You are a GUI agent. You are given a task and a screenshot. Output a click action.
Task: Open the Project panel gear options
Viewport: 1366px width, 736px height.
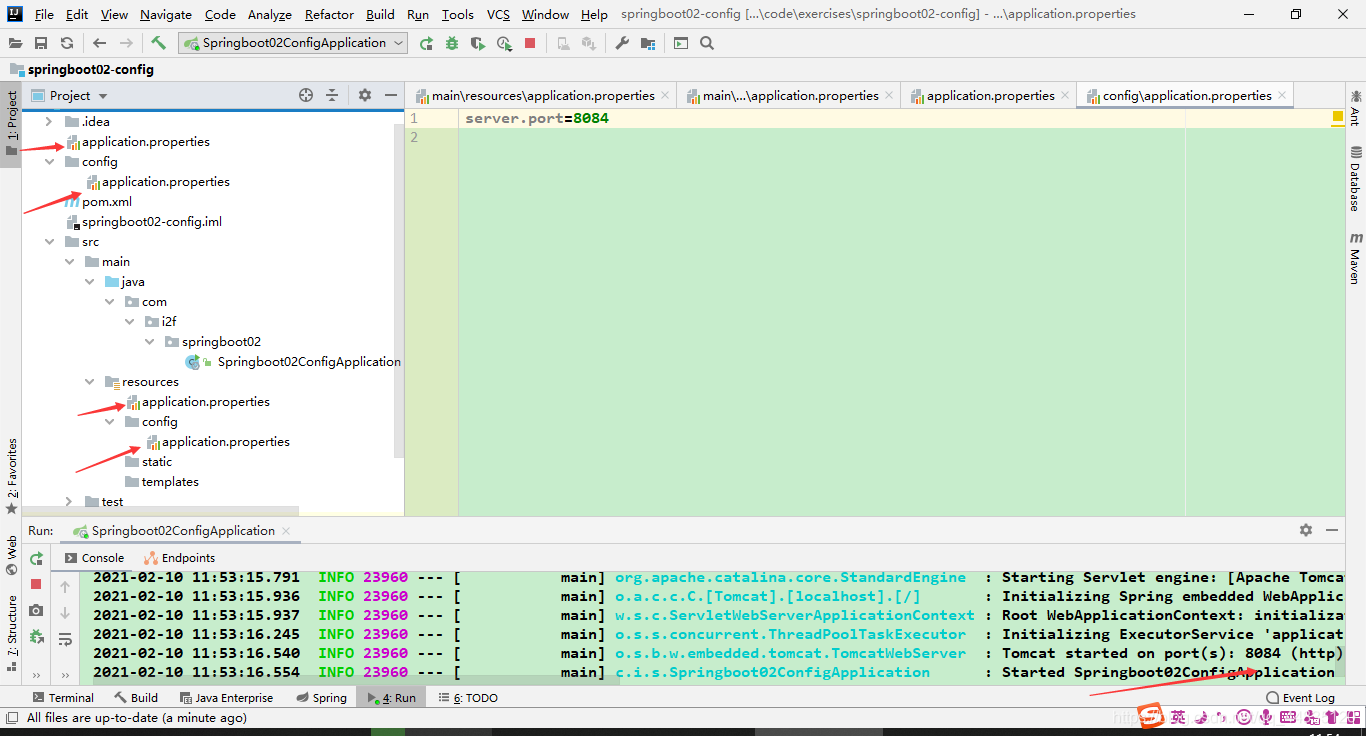point(364,95)
